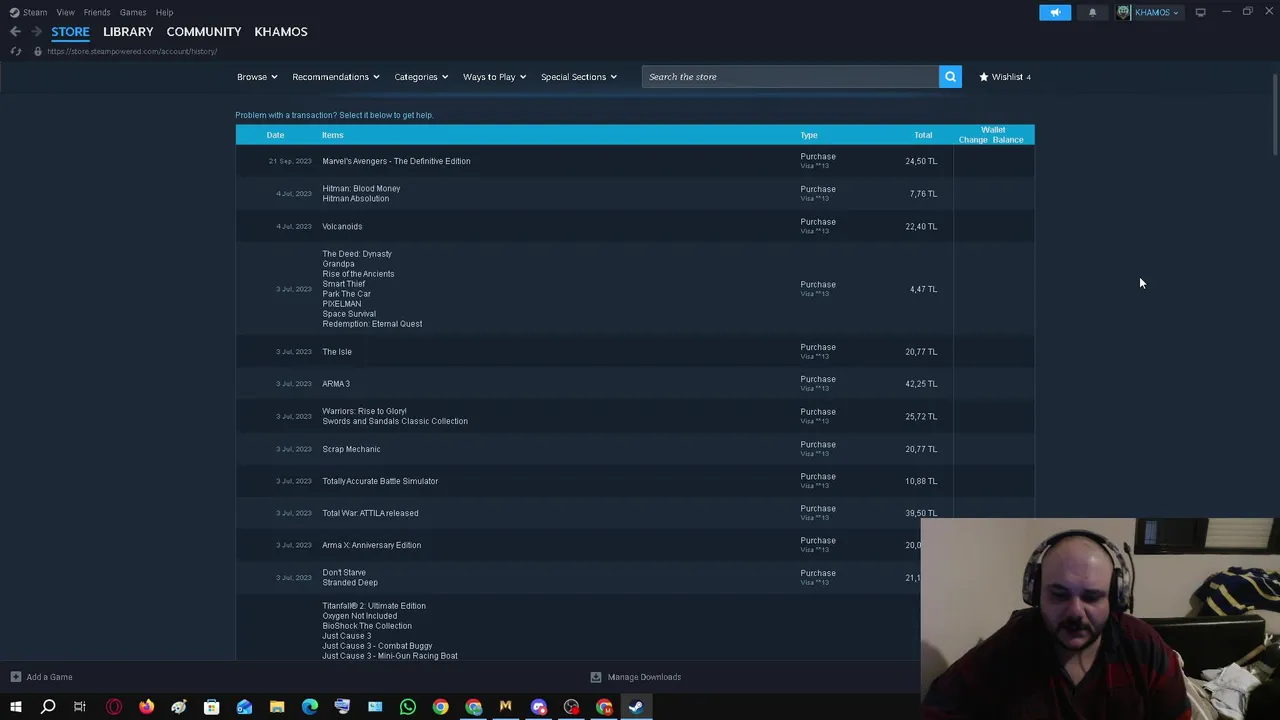1280x720 pixels.
Task: Expand the Categories dropdown
Action: 421,77
